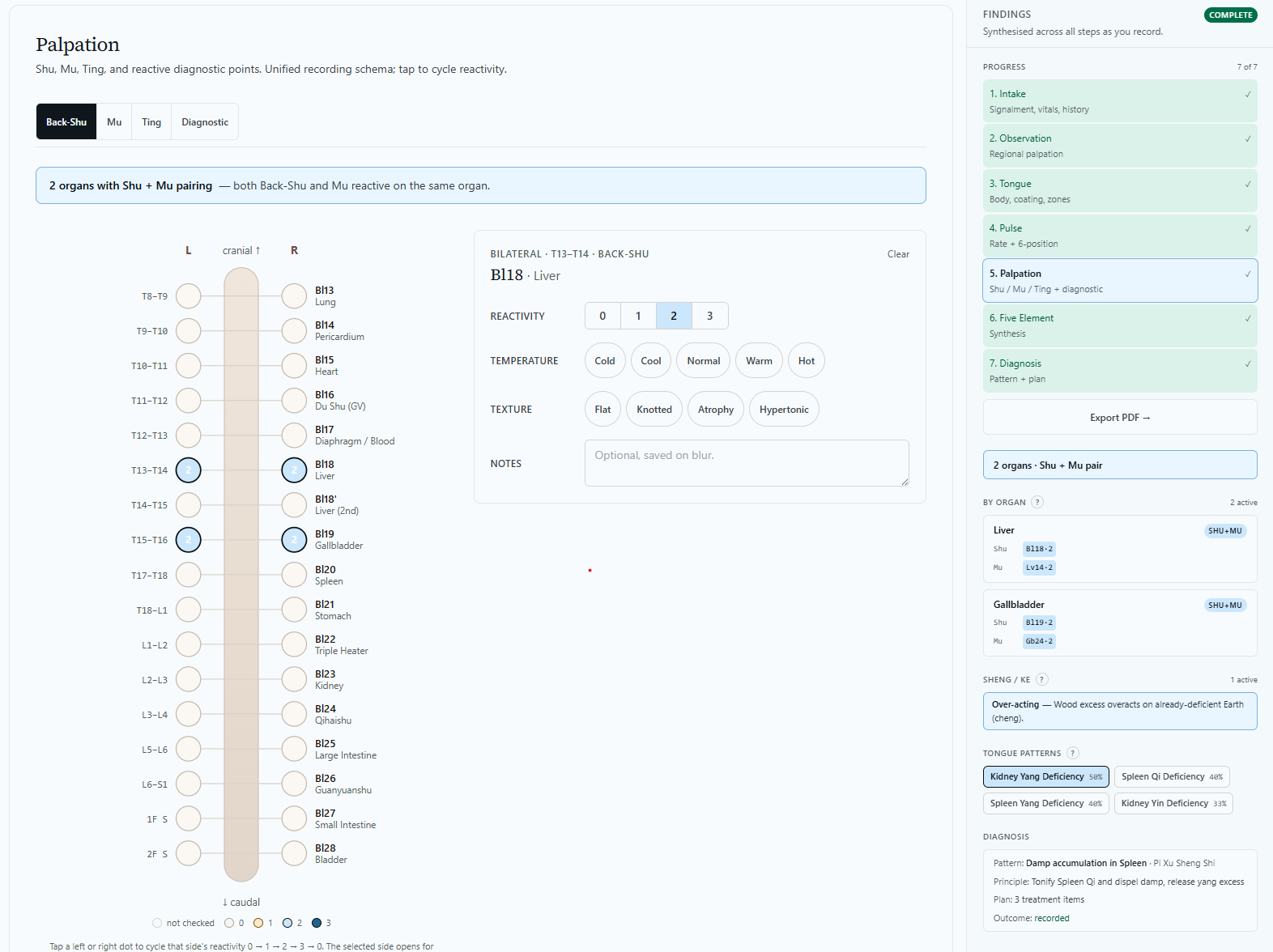Toggle right Bl13 Lung point dot
Viewport: 1273px width, 952px height.
tap(294, 296)
